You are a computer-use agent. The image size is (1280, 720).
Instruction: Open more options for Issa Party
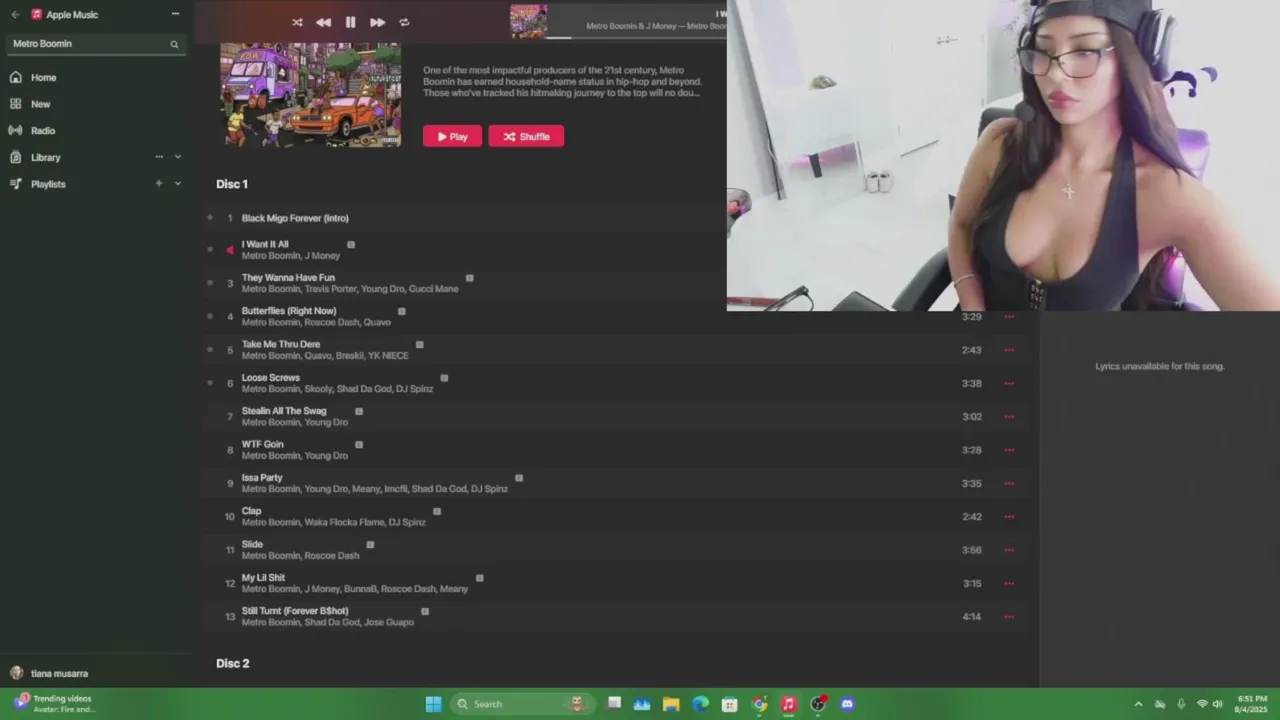[1009, 484]
